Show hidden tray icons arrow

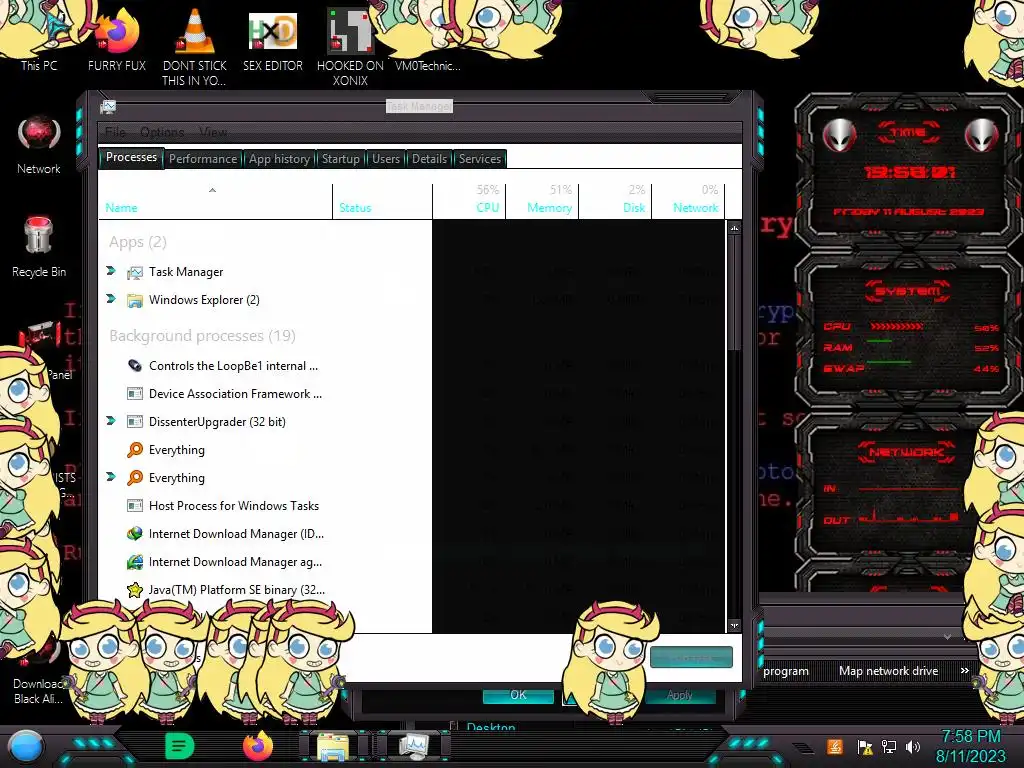pyautogui.click(x=803, y=748)
